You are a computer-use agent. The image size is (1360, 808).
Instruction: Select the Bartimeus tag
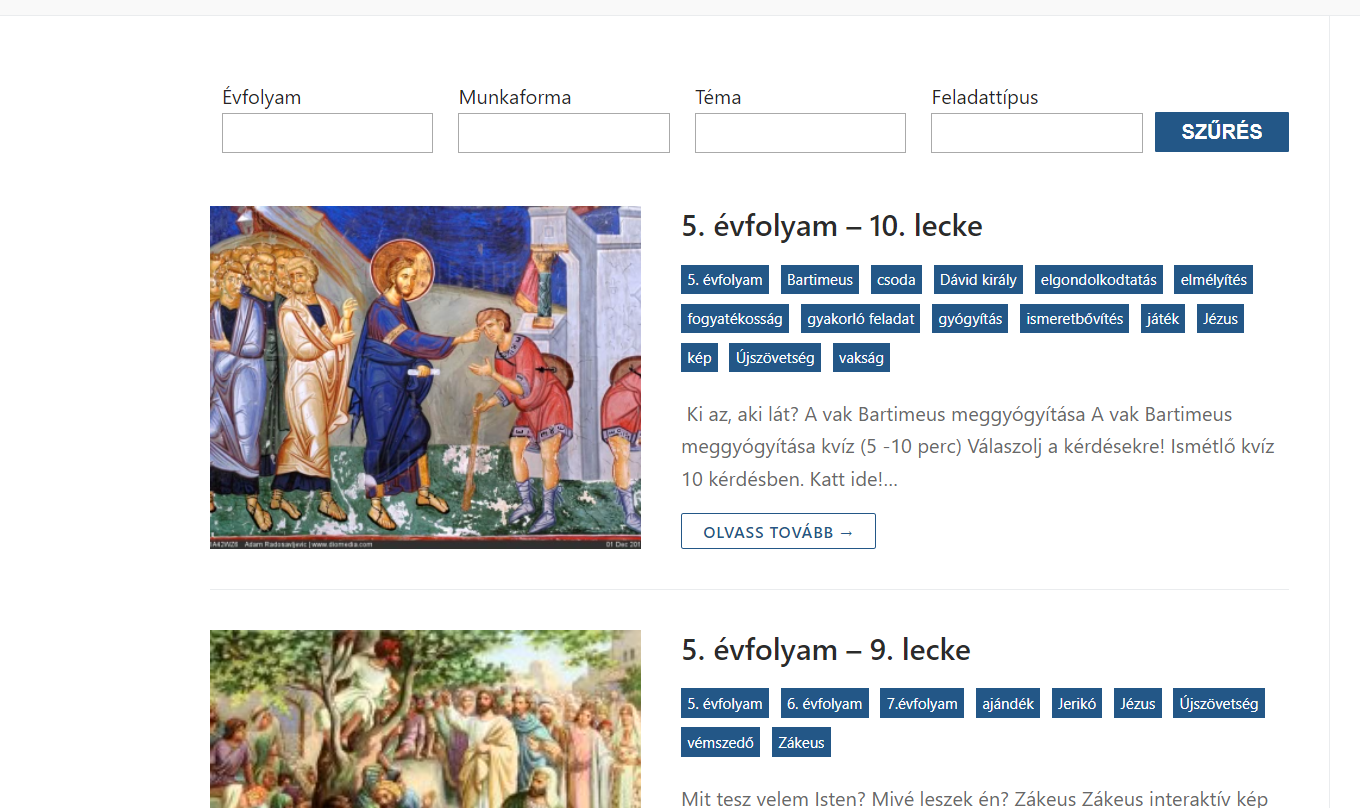[x=820, y=280]
